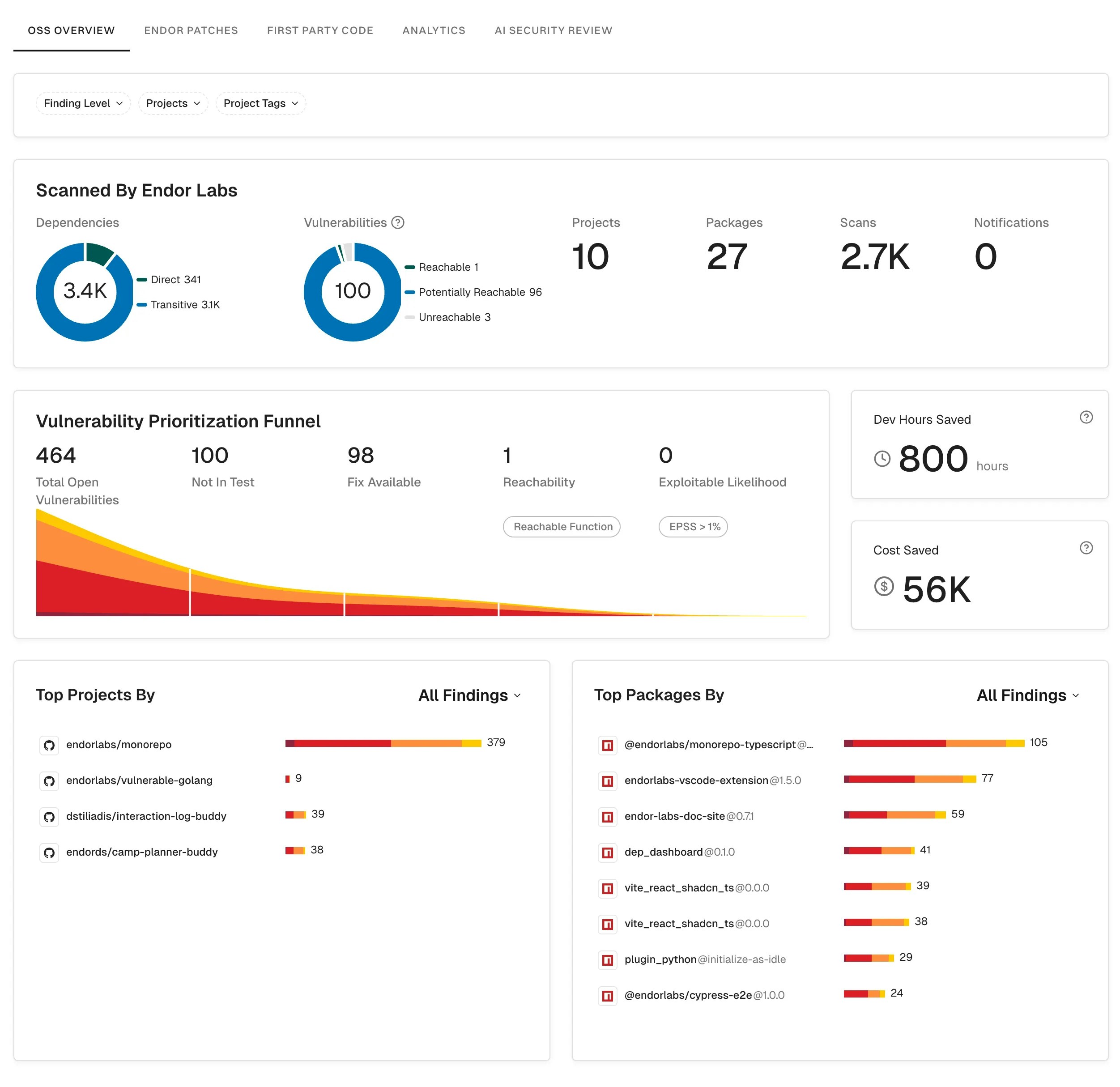Open the dep_dashboard@0.1.0 package
1120x1087 pixels.
coord(679,852)
